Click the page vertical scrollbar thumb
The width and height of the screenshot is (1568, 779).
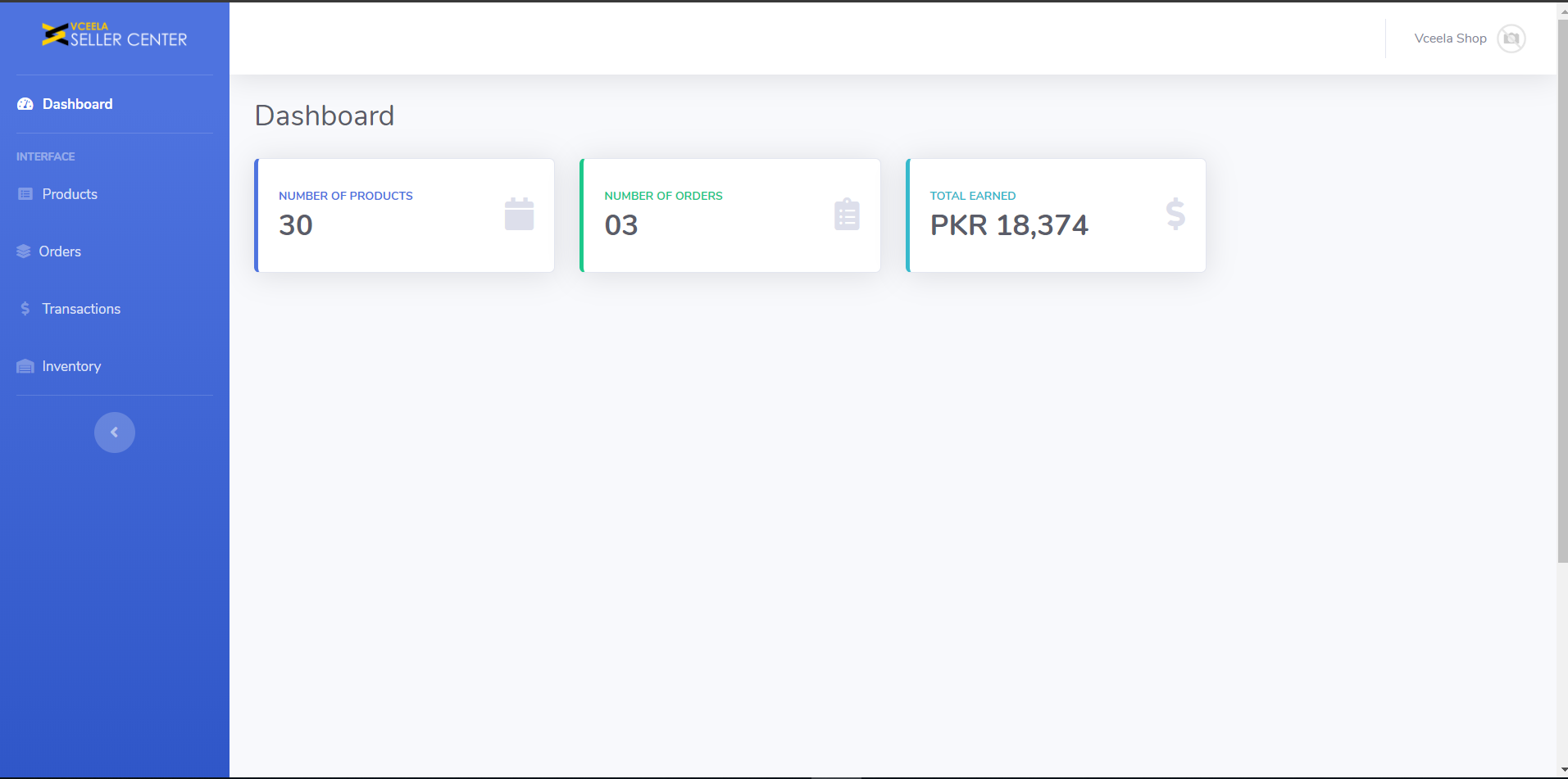[1562, 287]
